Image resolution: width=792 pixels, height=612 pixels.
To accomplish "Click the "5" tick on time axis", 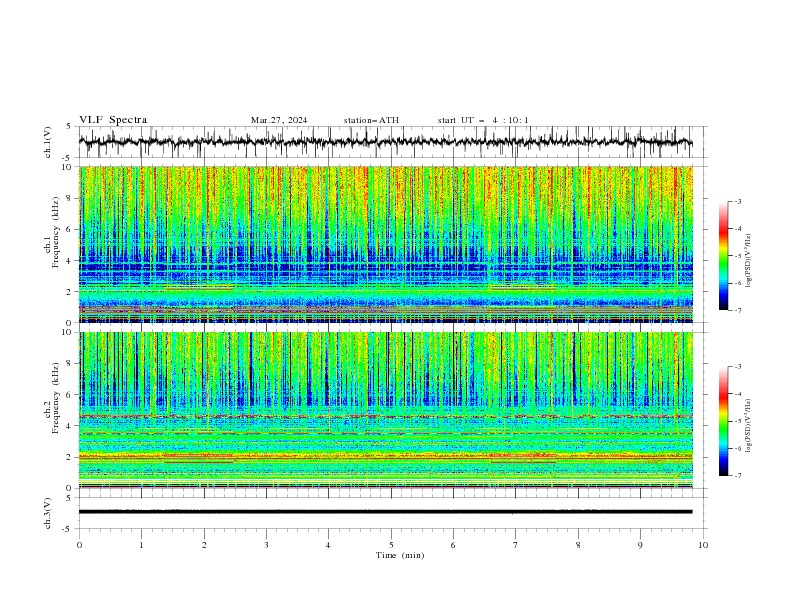I will coord(391,545).
